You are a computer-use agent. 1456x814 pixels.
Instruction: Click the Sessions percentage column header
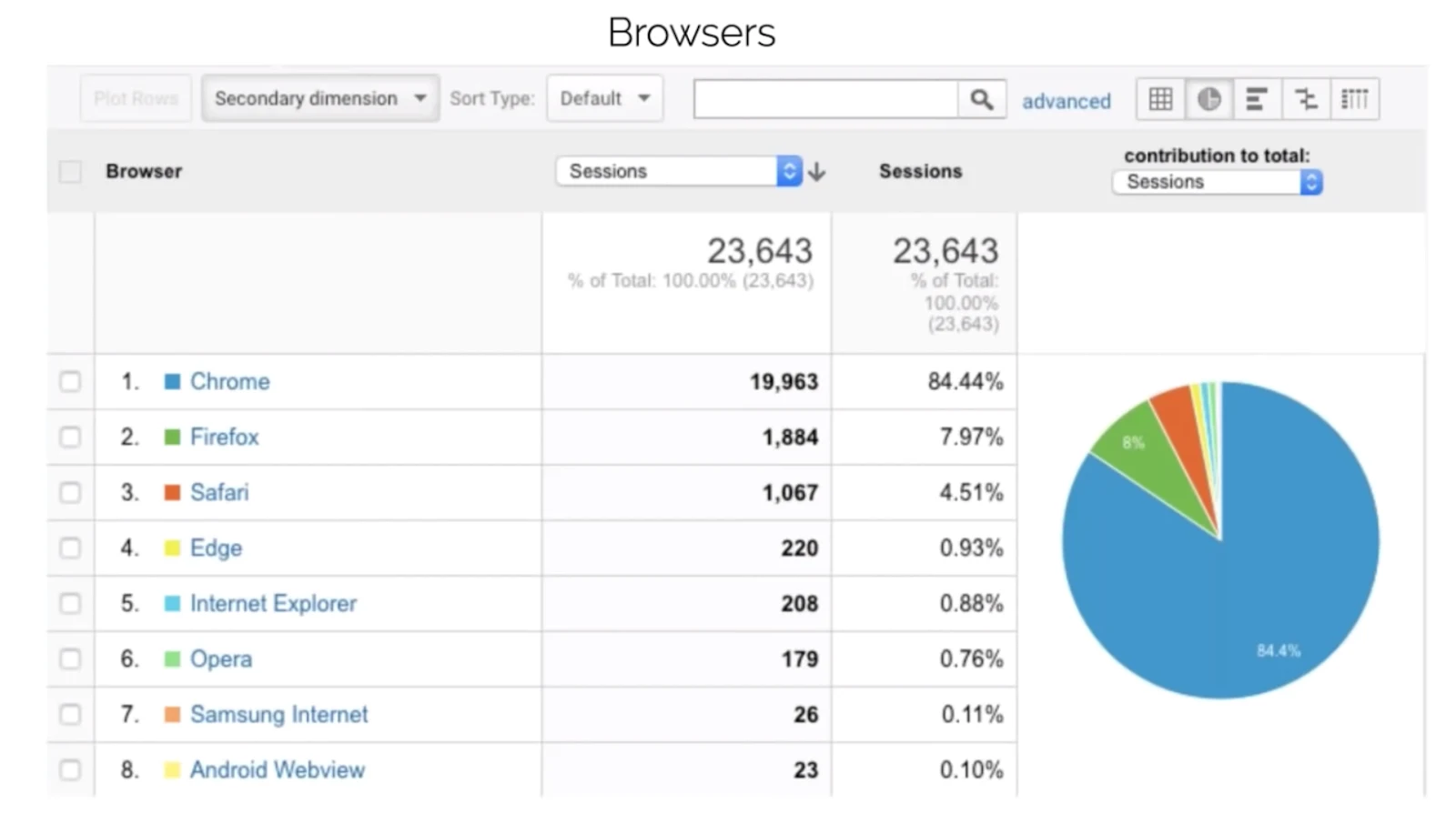click(920, 171)
